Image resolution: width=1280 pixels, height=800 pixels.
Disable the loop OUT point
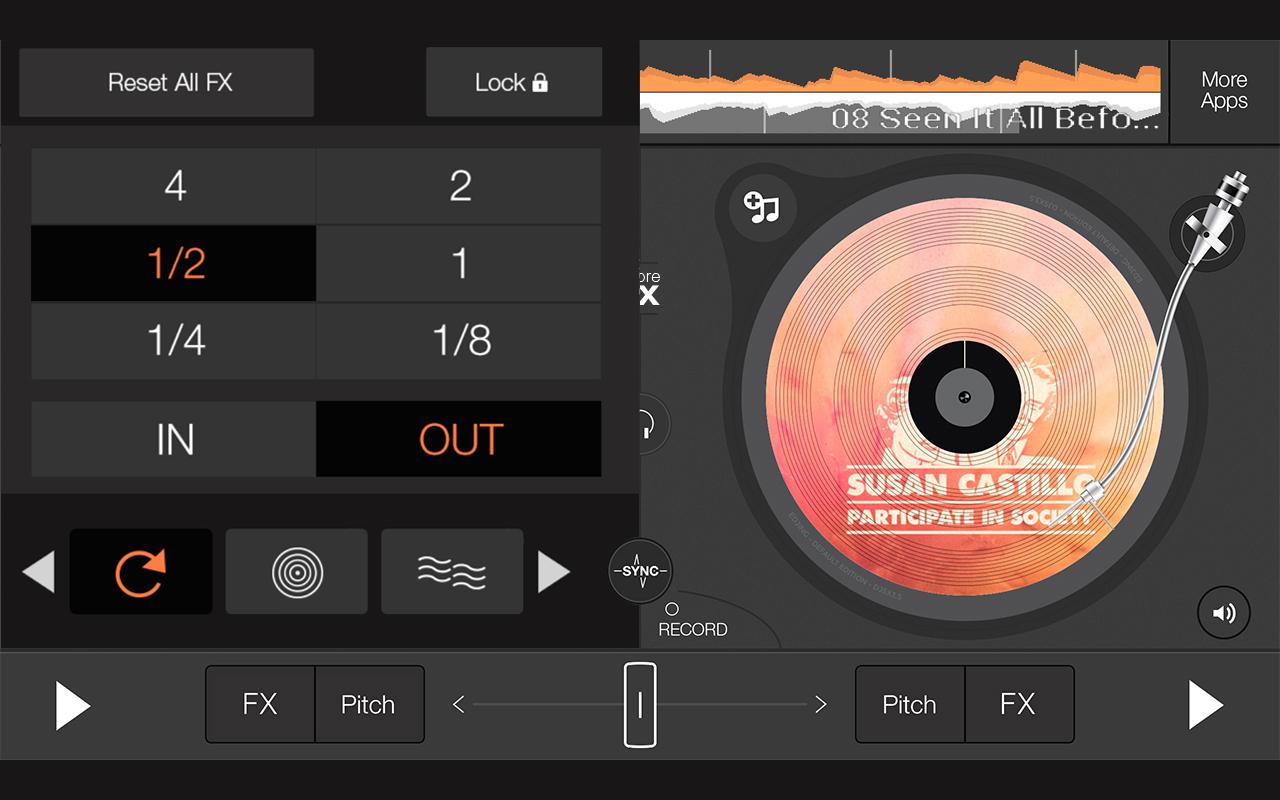tap(459, 439)
